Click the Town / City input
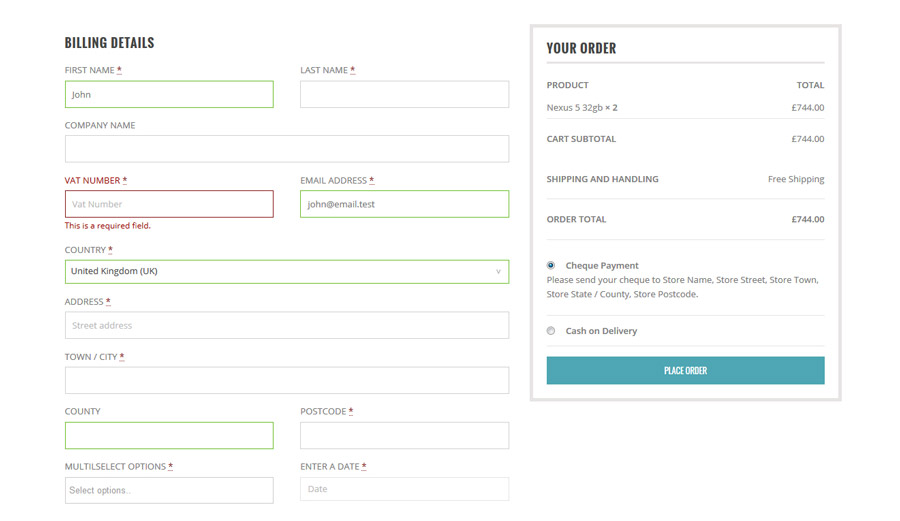The image size is (900, 521). 287,380
